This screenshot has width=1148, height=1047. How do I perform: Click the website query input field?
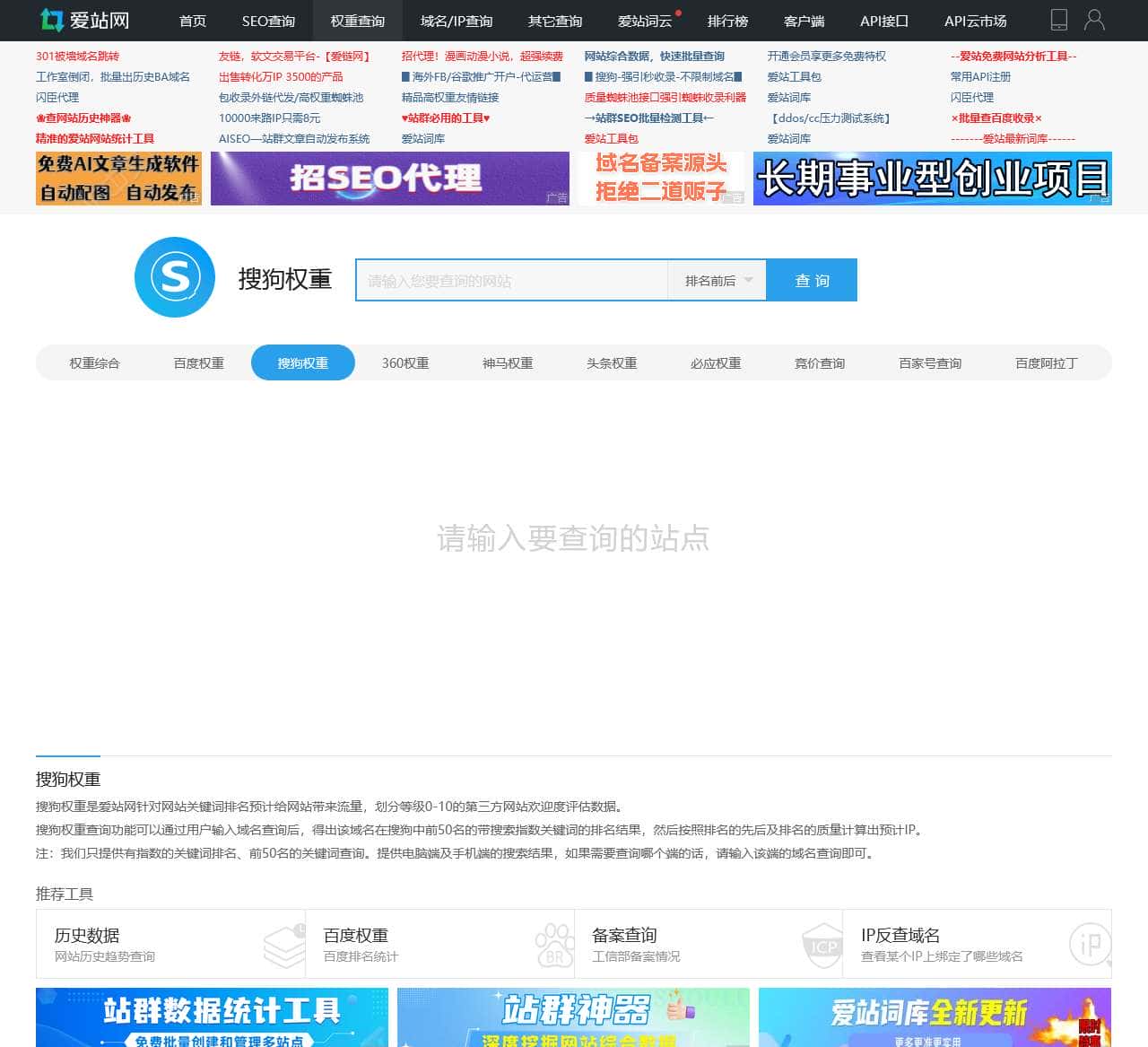click(x=512, y=281)
